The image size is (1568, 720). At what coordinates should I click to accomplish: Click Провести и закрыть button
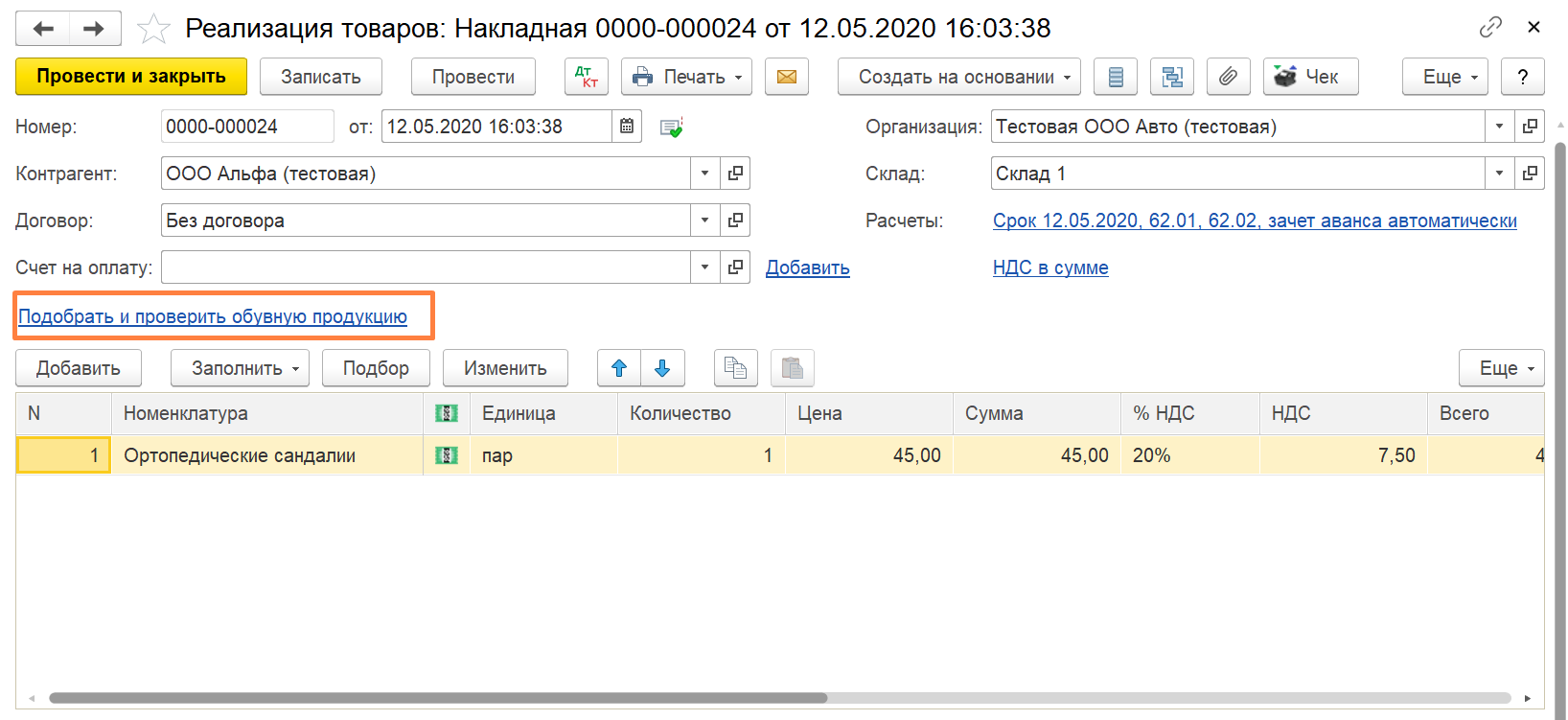click(x=131, y=77)
